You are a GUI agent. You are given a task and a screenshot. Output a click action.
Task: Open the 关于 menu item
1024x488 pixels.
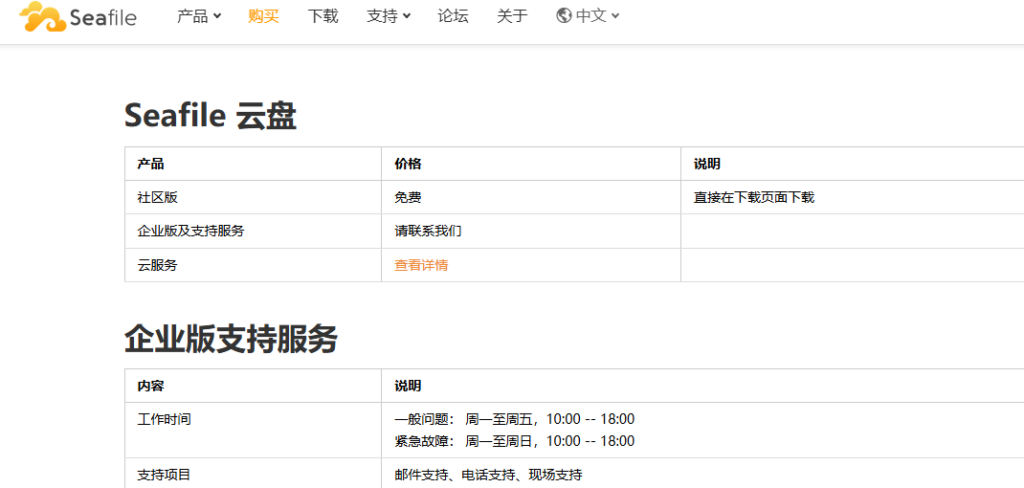pyautogui.click(x=512, y=16)
